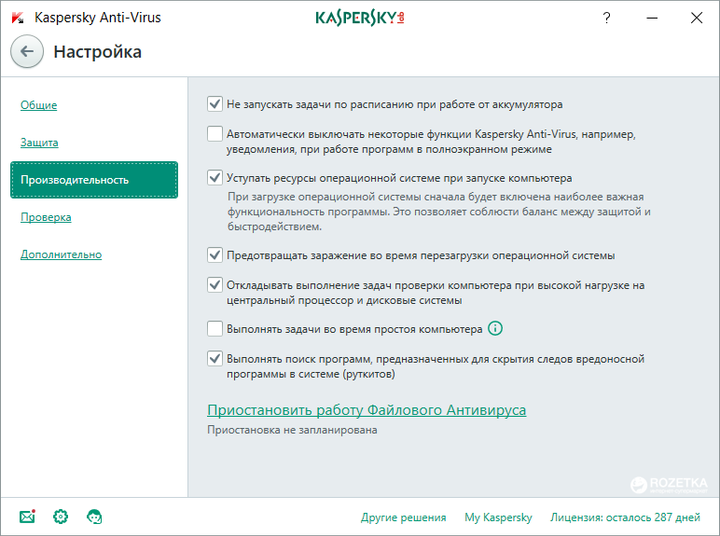Minimize the Kaspersky Anti-Virus window
Image resolution: width=720 pixels, height=536 pixels.
coord(652,18)
